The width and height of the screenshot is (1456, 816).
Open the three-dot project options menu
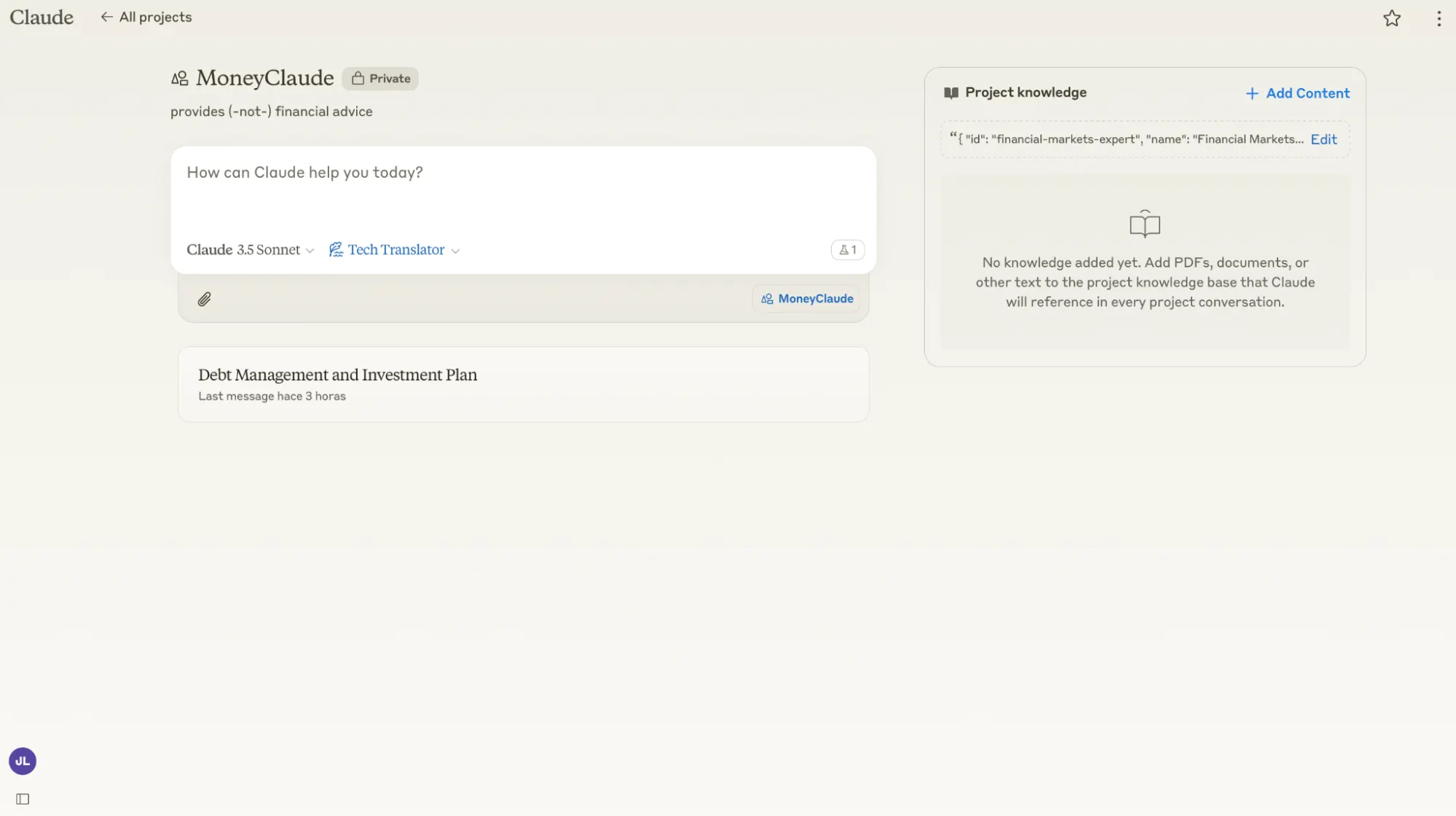[x=1439, y=18]
